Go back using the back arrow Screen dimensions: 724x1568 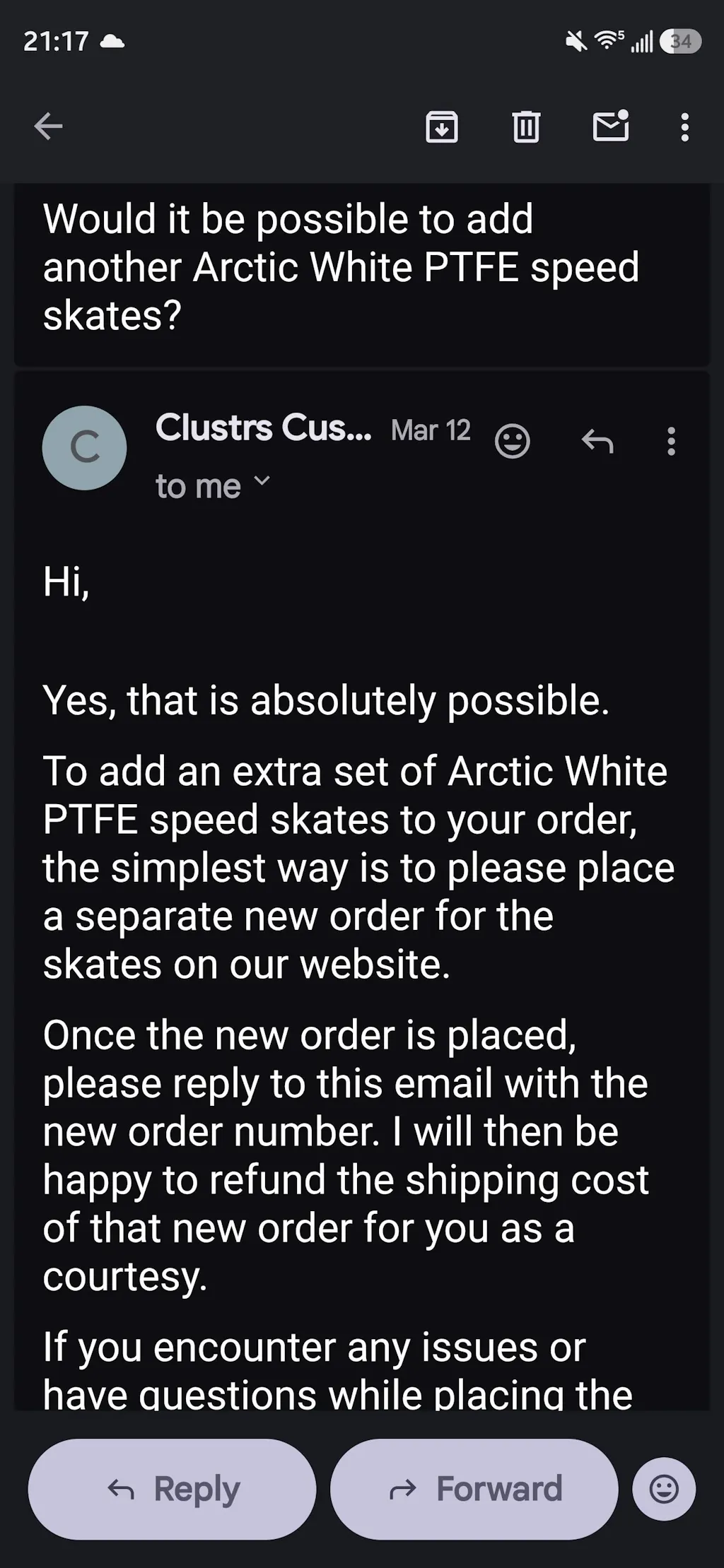coord(47,126)
